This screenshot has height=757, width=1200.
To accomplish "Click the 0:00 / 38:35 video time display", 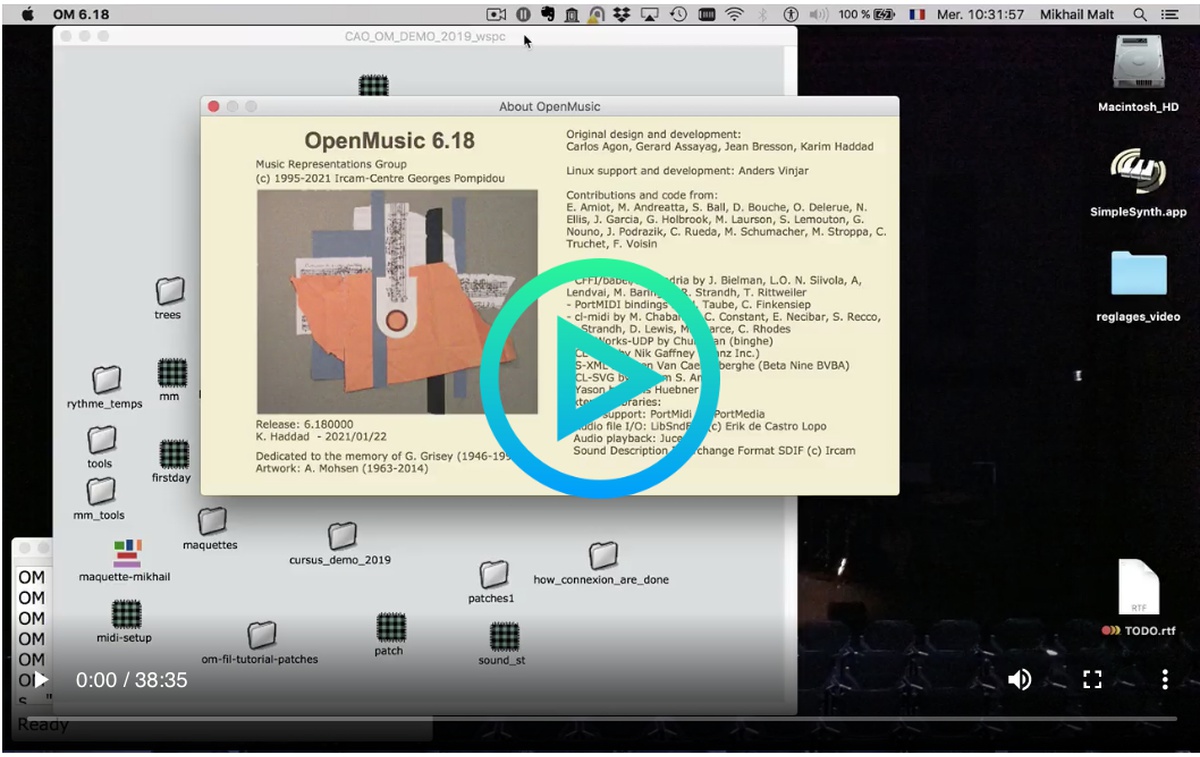I will coord(132,680).
